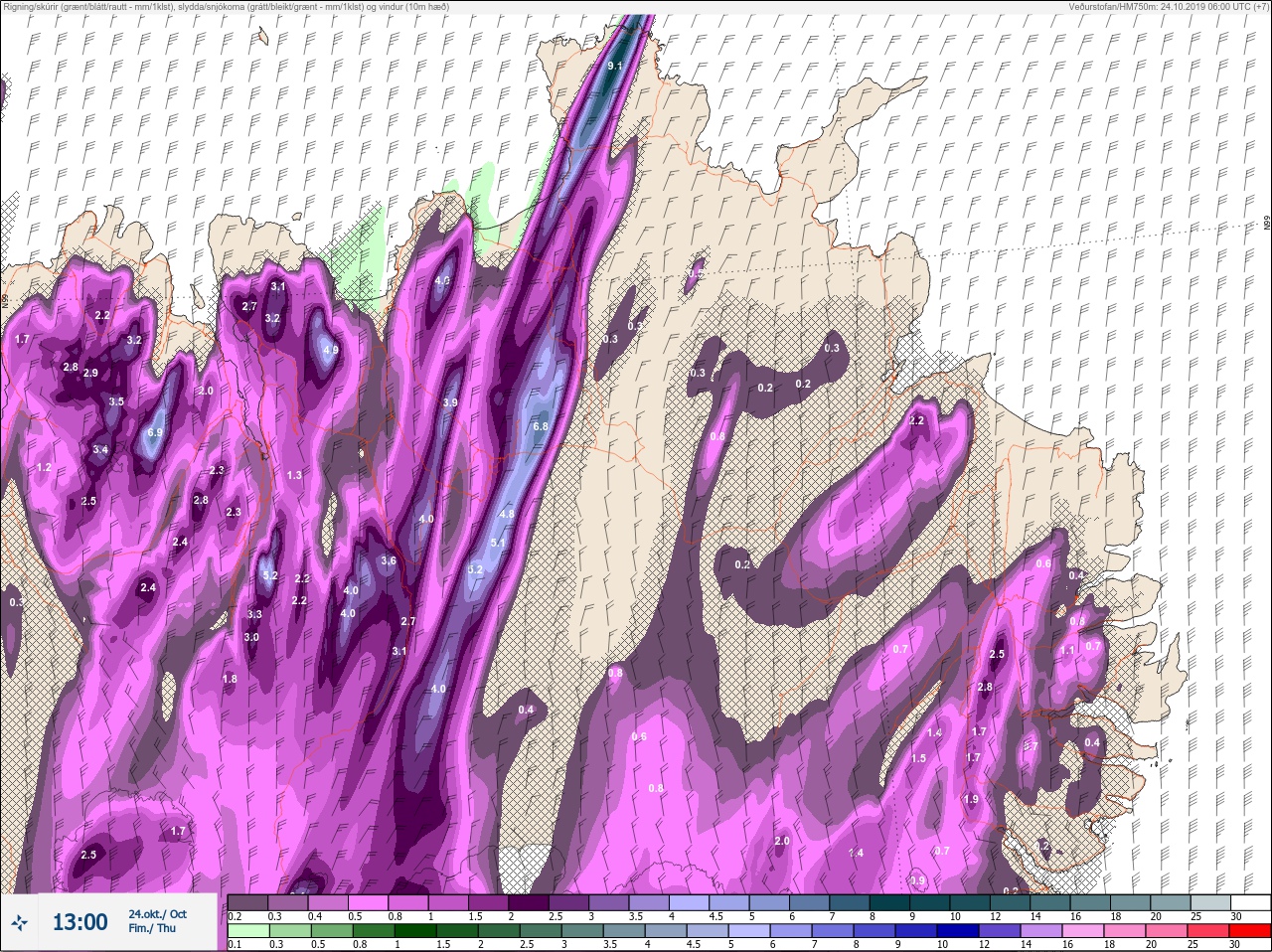Select lower legend pale green swatch labeled 0.1
The width and height of the screenshot is (1272, 952).
pos(248,931)
